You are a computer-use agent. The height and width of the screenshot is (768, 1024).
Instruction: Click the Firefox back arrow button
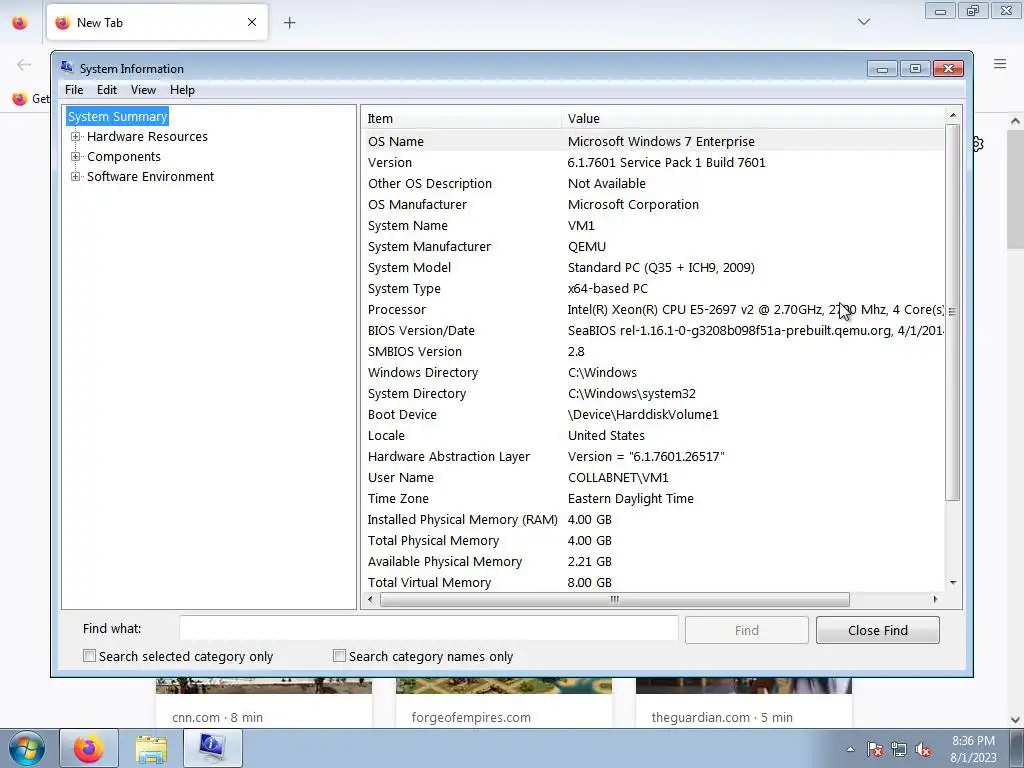click(x=24, y=64)
